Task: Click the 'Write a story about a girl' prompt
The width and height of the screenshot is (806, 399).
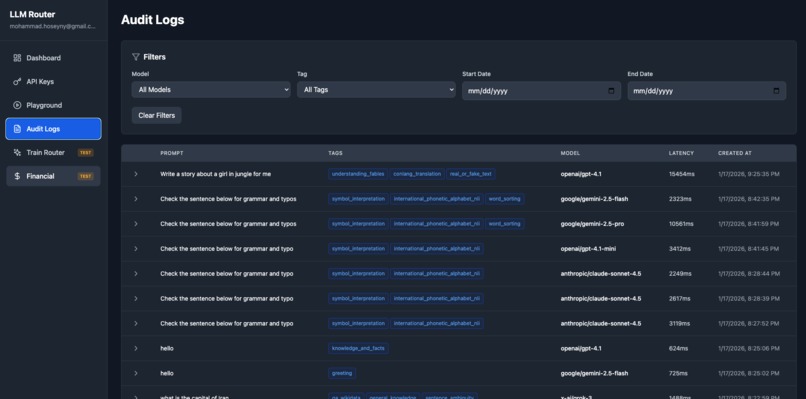Action: (x=215, y=174)
